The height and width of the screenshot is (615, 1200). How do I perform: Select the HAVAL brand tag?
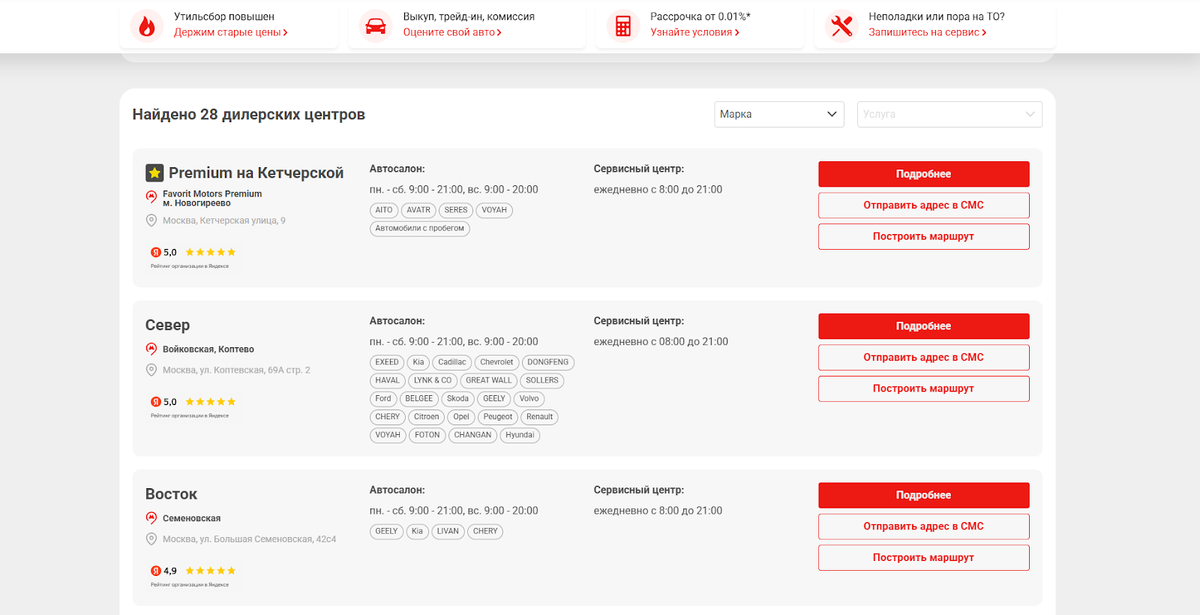(387, 380)
